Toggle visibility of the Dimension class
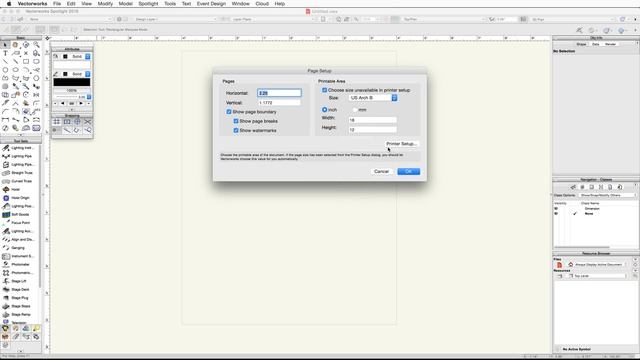The height and width of the screenshot is (360, 640). tap(556, 209)
